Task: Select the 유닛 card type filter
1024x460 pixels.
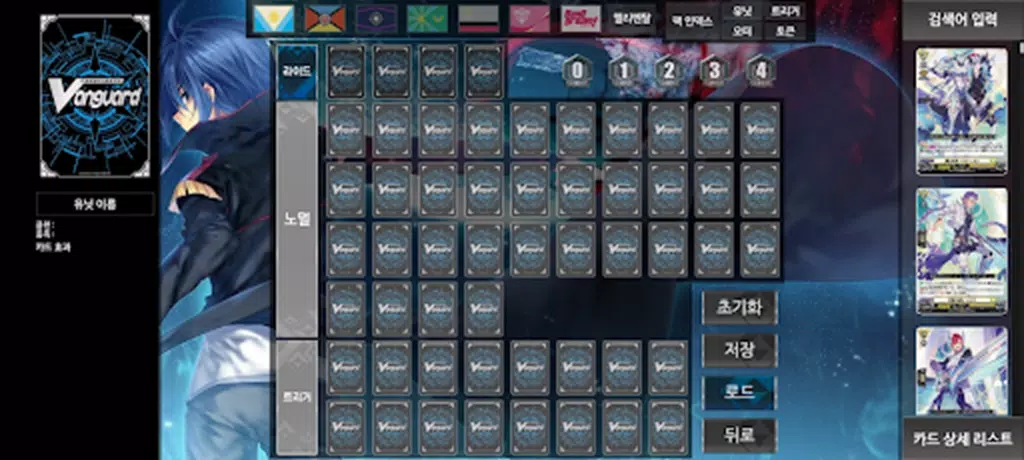Action: click(742, 11)
